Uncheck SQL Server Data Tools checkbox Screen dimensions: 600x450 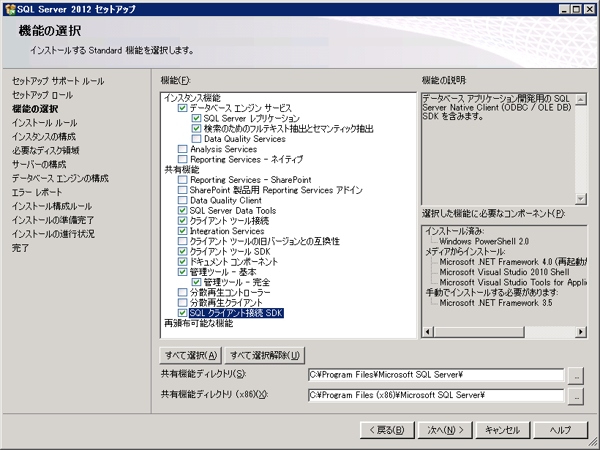tap(183, 210)
